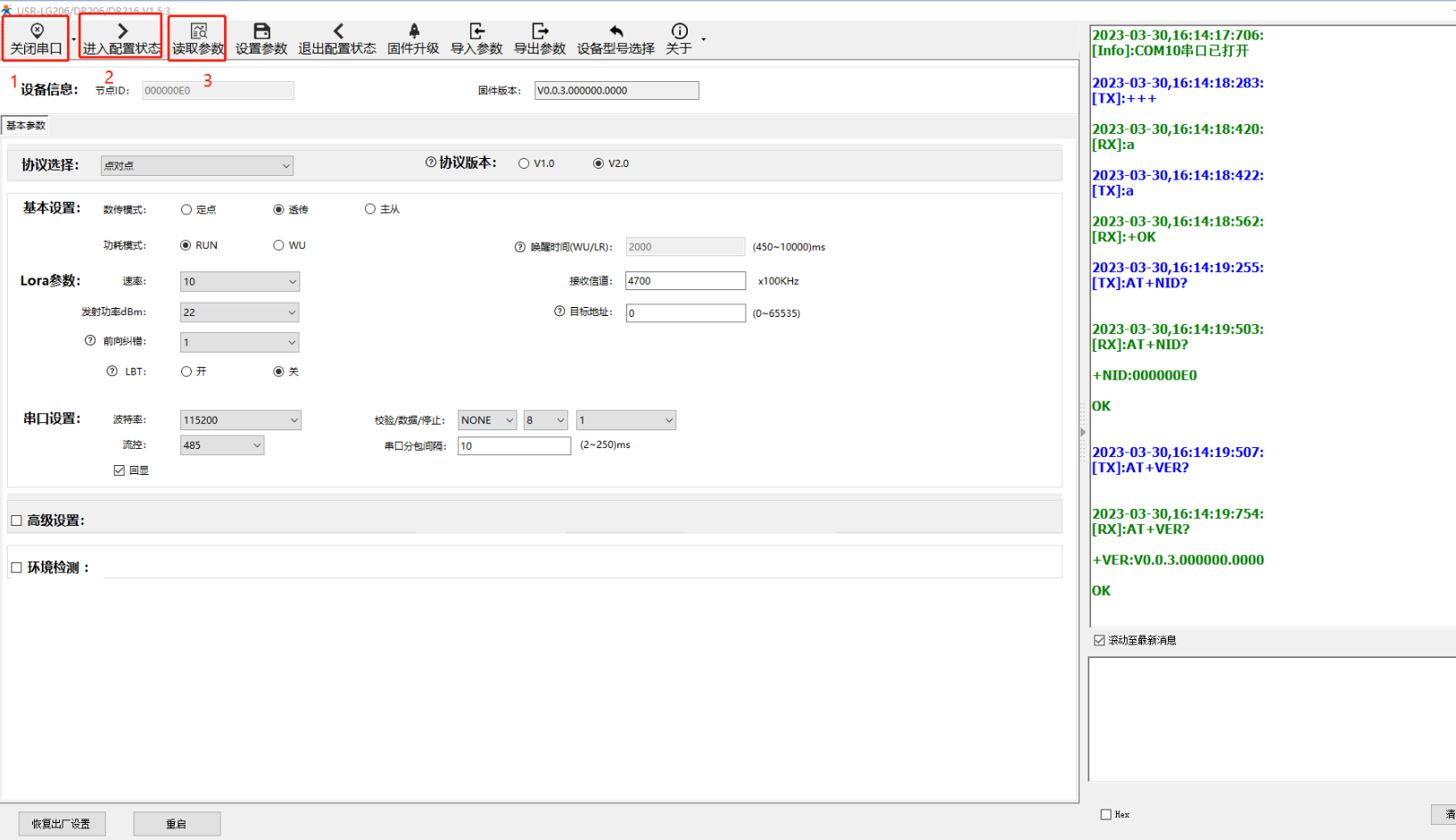The image size is (1456, 840).
Task: Click the 设置参数 save icon
Action: pos(261,32)
